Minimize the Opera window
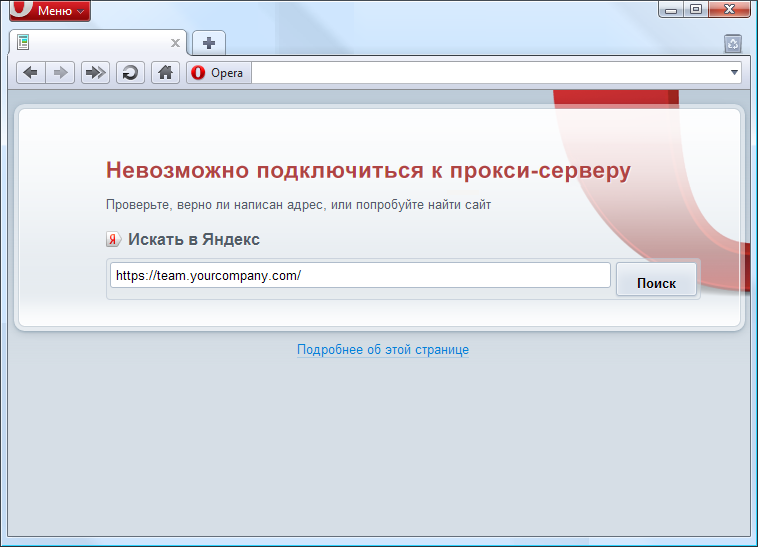Viewport: 758px width, 547px height. [x=671, y=9]
